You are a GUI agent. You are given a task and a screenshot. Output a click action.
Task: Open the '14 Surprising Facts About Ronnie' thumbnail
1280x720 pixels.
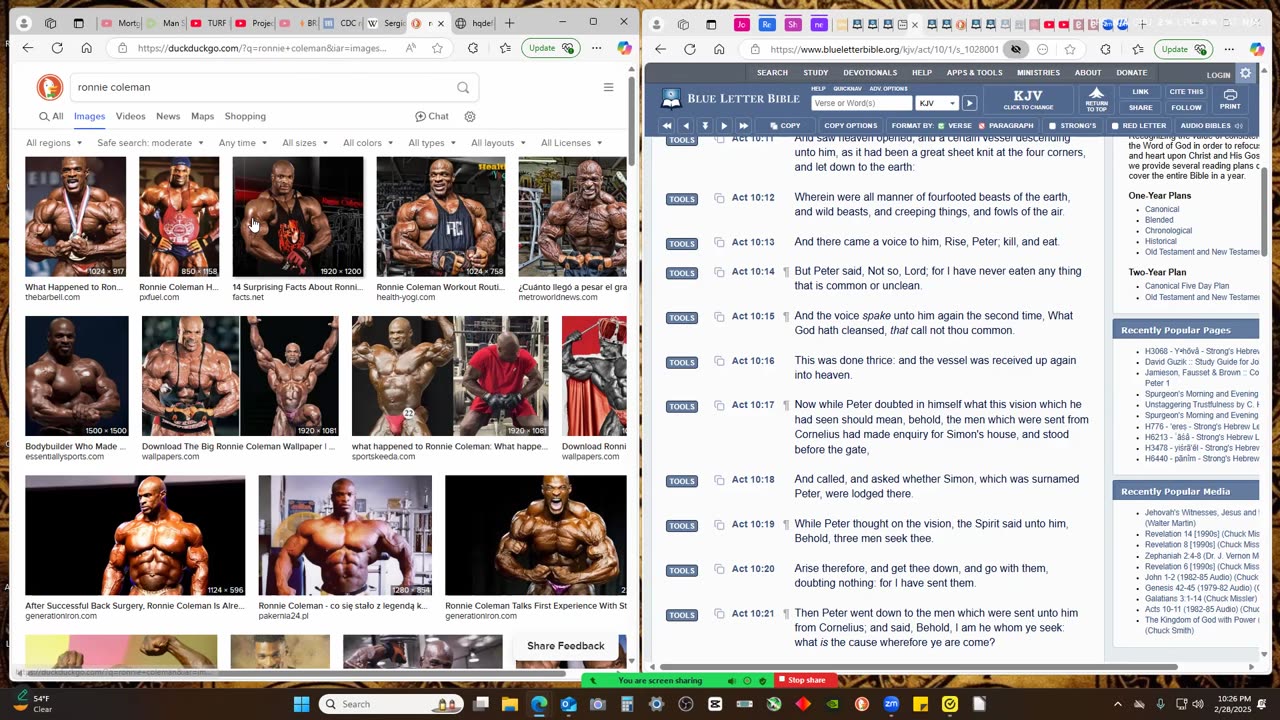tap(298, 216)
